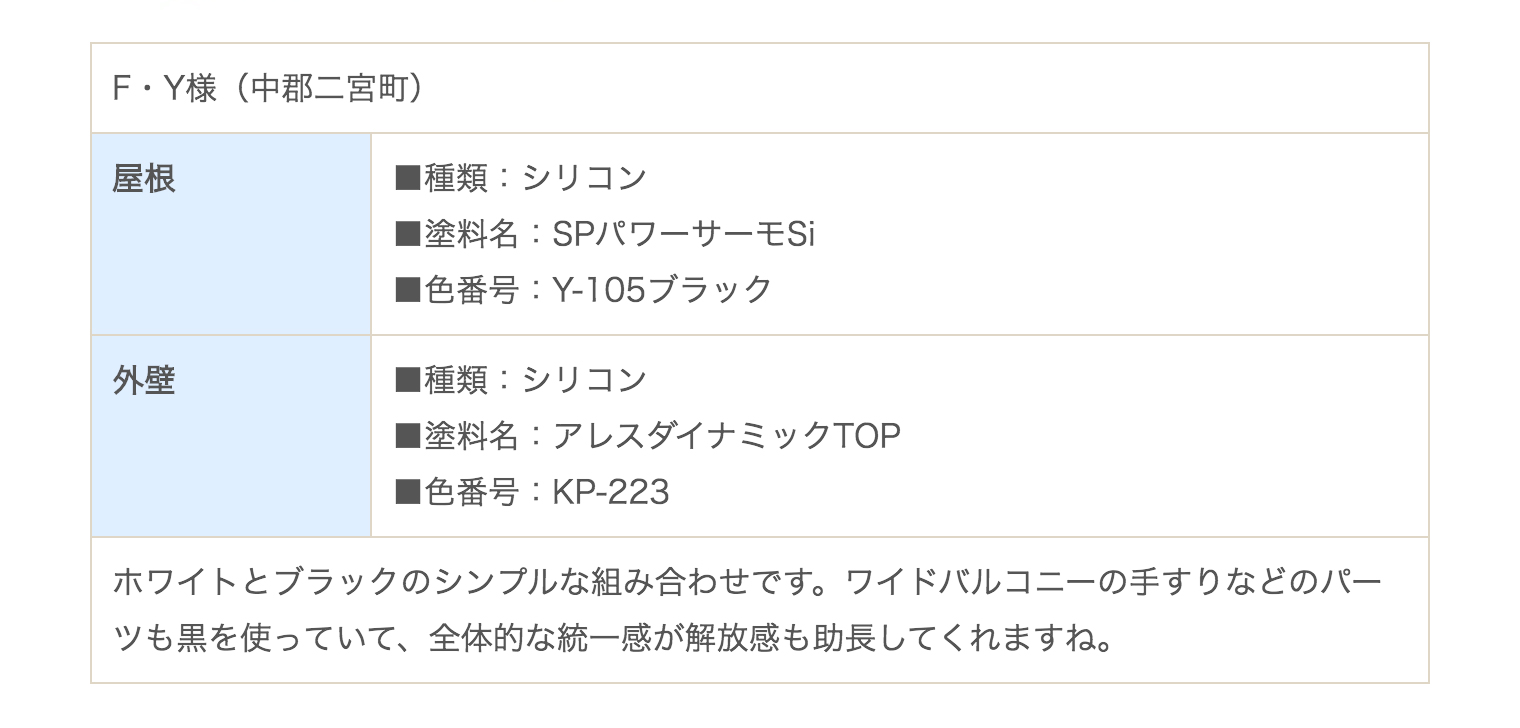Click the exterior wall 種類：シリコン line
This screenshot has width=1520, height=728.
coord(521,380)
